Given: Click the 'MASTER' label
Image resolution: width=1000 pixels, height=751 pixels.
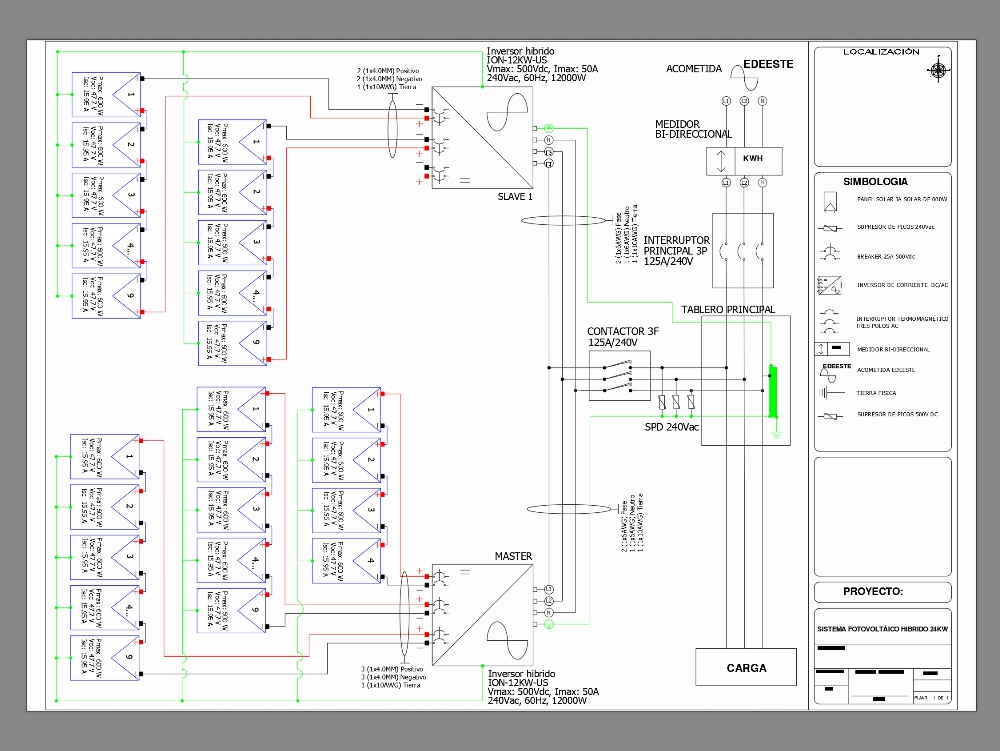Looking at the screenshot, I should [x=513, y=556].
